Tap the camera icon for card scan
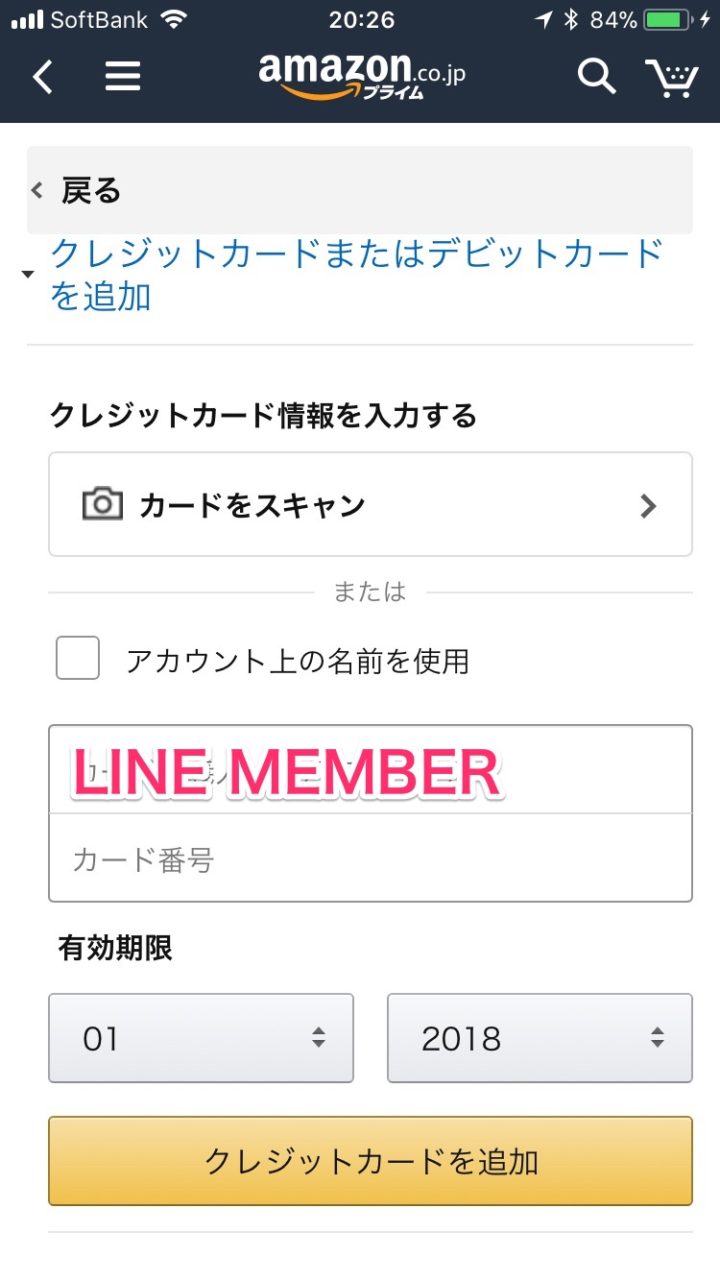720x1281 pixels. [102, 504]
